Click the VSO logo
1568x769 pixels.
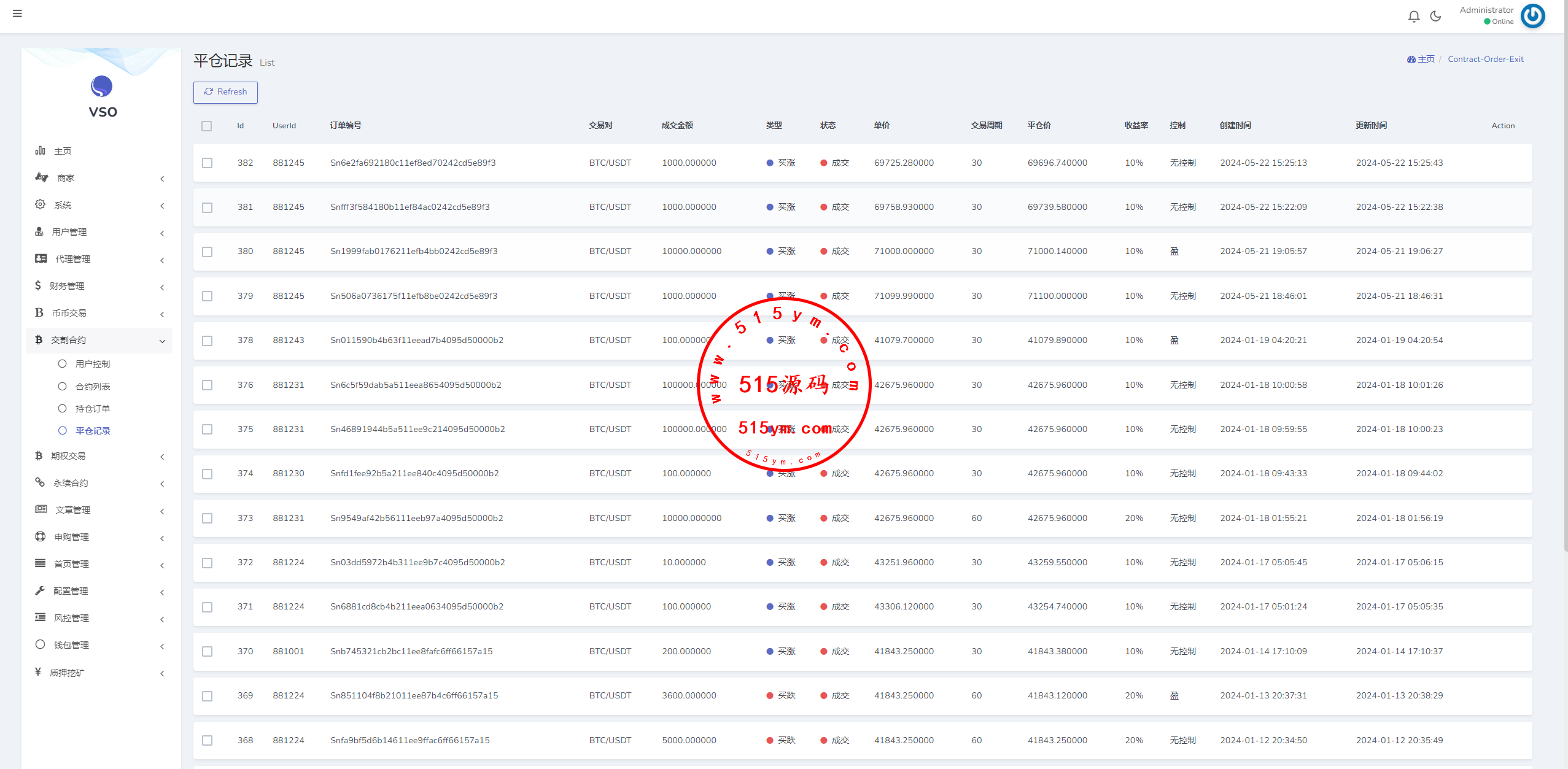point(102,87)
